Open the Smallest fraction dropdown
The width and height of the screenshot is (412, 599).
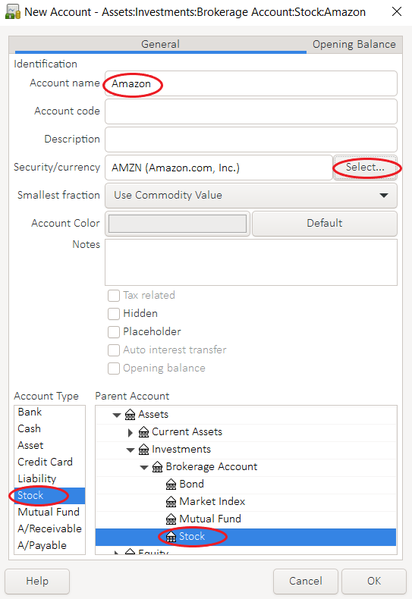(251, 195)
